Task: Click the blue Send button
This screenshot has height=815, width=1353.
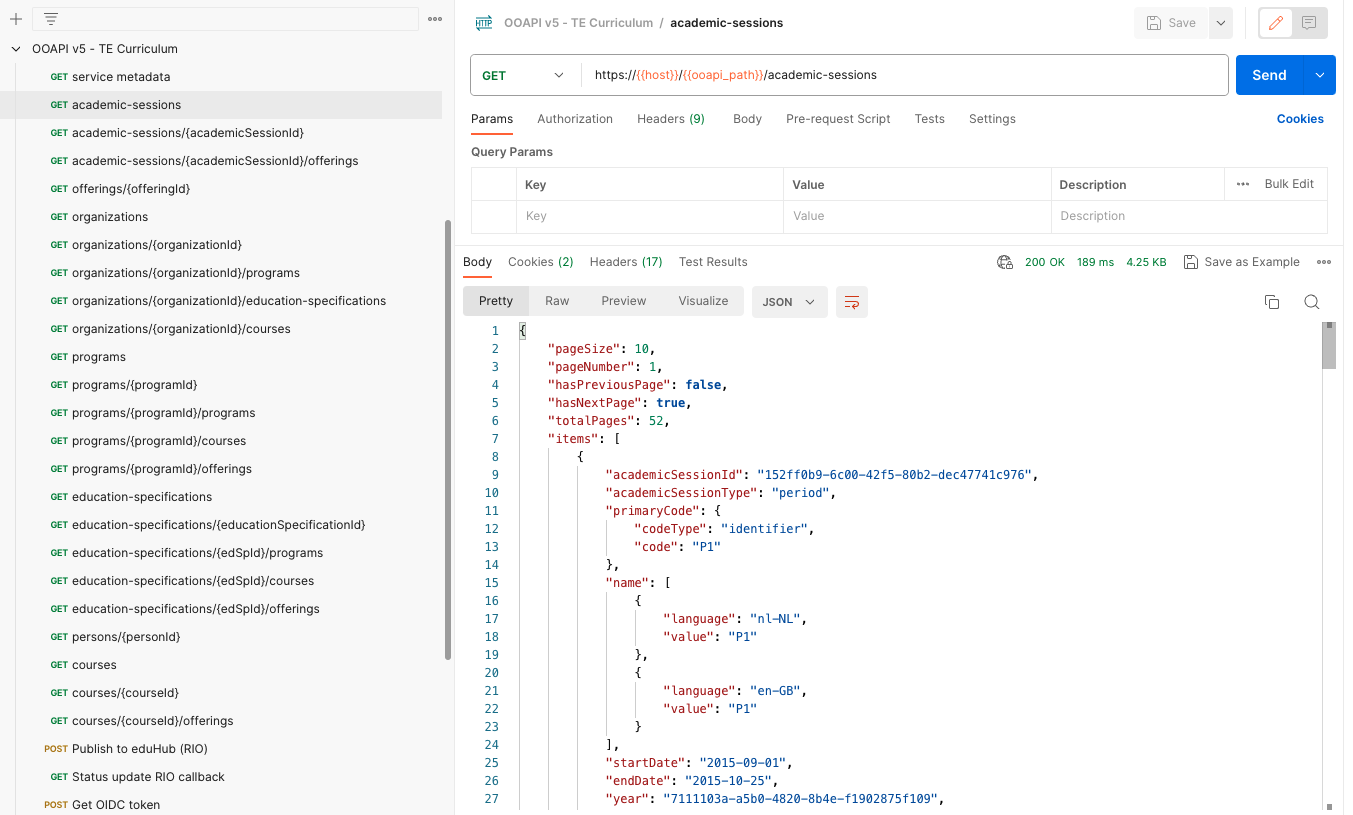Action: pyautogui.click(x=1270, y=75)
